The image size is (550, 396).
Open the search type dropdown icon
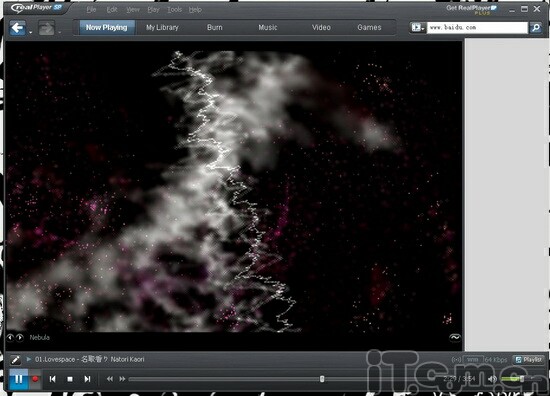click(x=418, y=27)
